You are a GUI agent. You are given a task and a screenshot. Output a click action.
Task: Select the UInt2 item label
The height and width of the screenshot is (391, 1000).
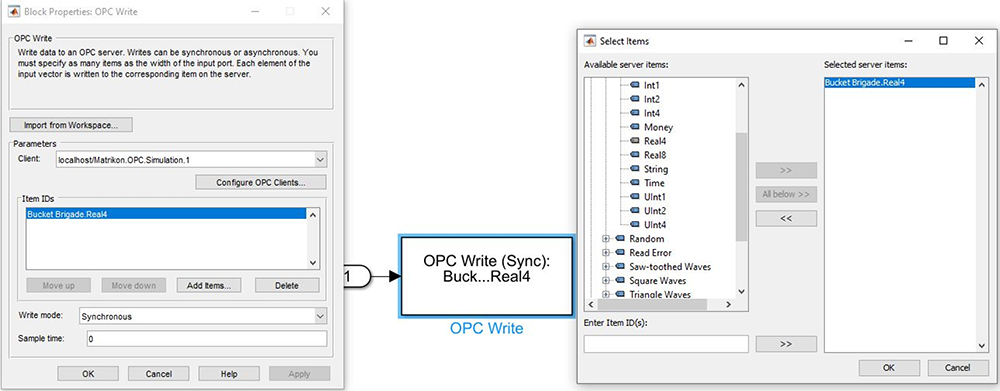tap(655, 210)
